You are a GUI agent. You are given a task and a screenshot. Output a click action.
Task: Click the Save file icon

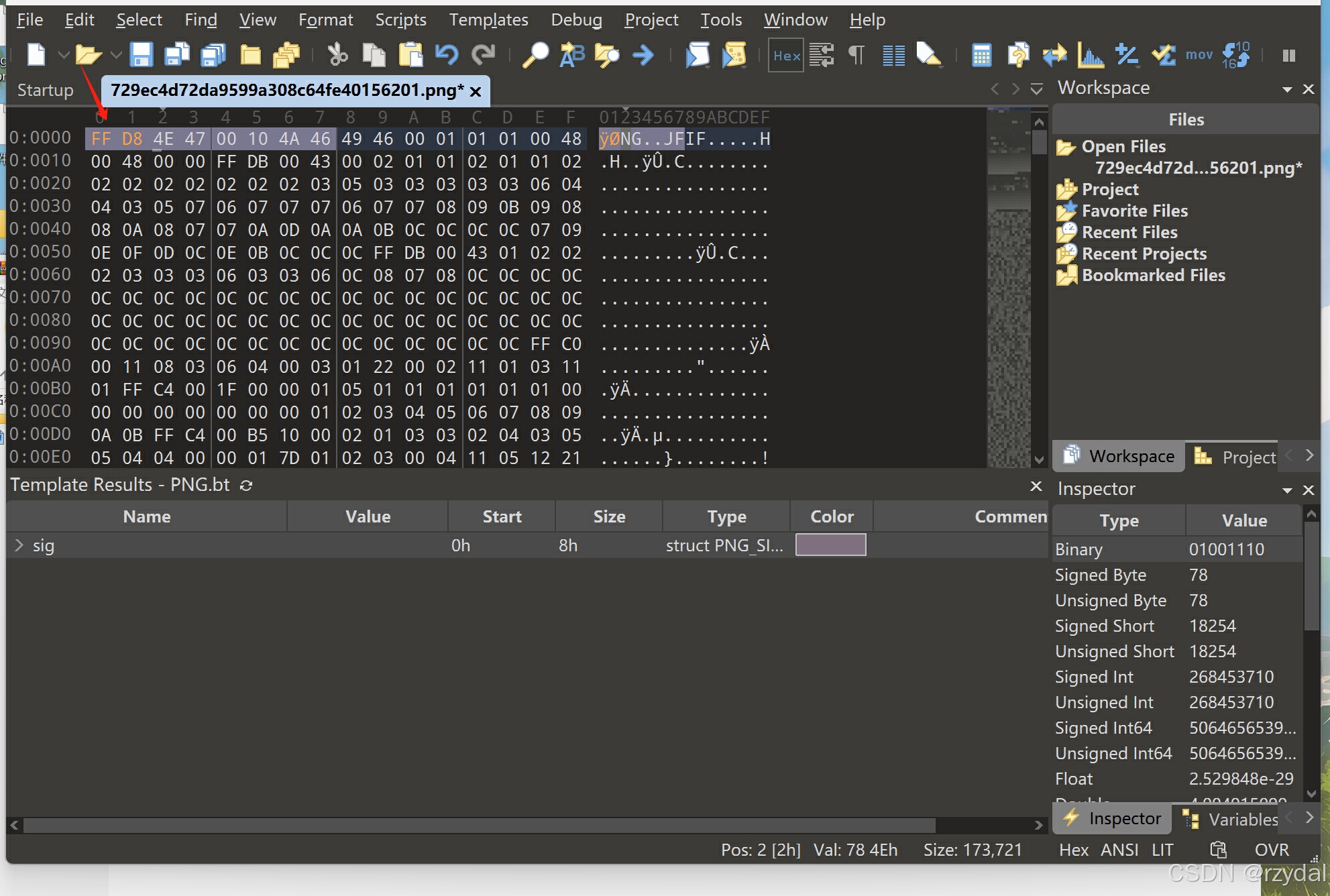[141, 55]
